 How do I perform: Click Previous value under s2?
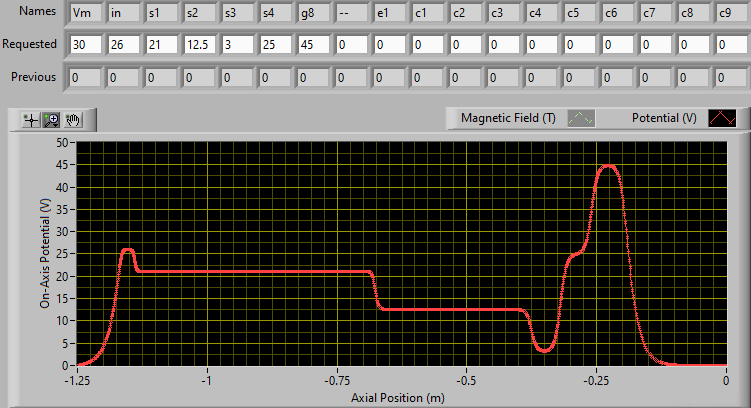pos(200,78)
